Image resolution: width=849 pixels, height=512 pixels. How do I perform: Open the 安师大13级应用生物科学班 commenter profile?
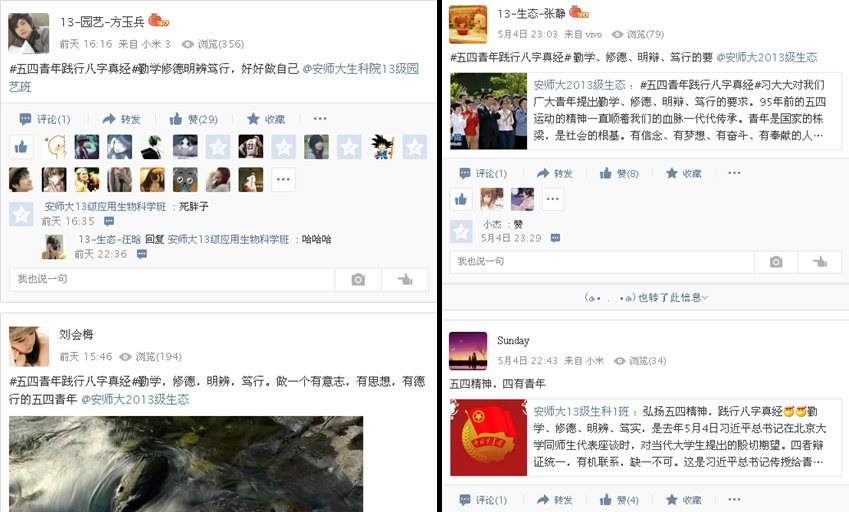tap(105, 207)
